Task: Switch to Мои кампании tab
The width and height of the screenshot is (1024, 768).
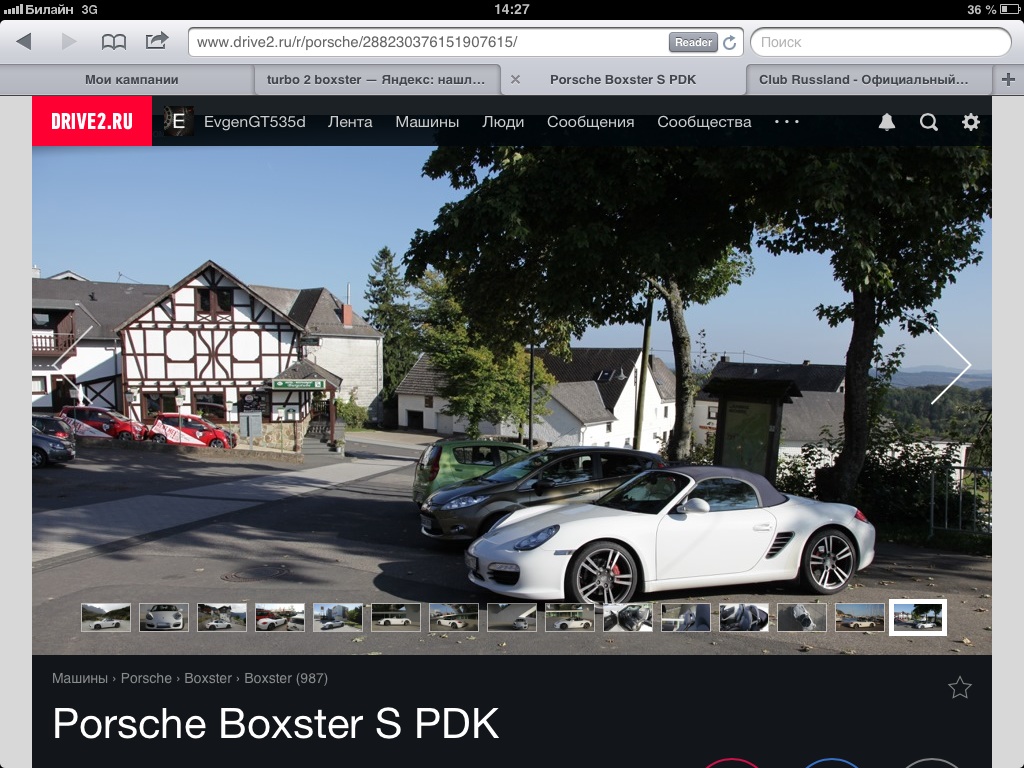Action: pos(131,80)
